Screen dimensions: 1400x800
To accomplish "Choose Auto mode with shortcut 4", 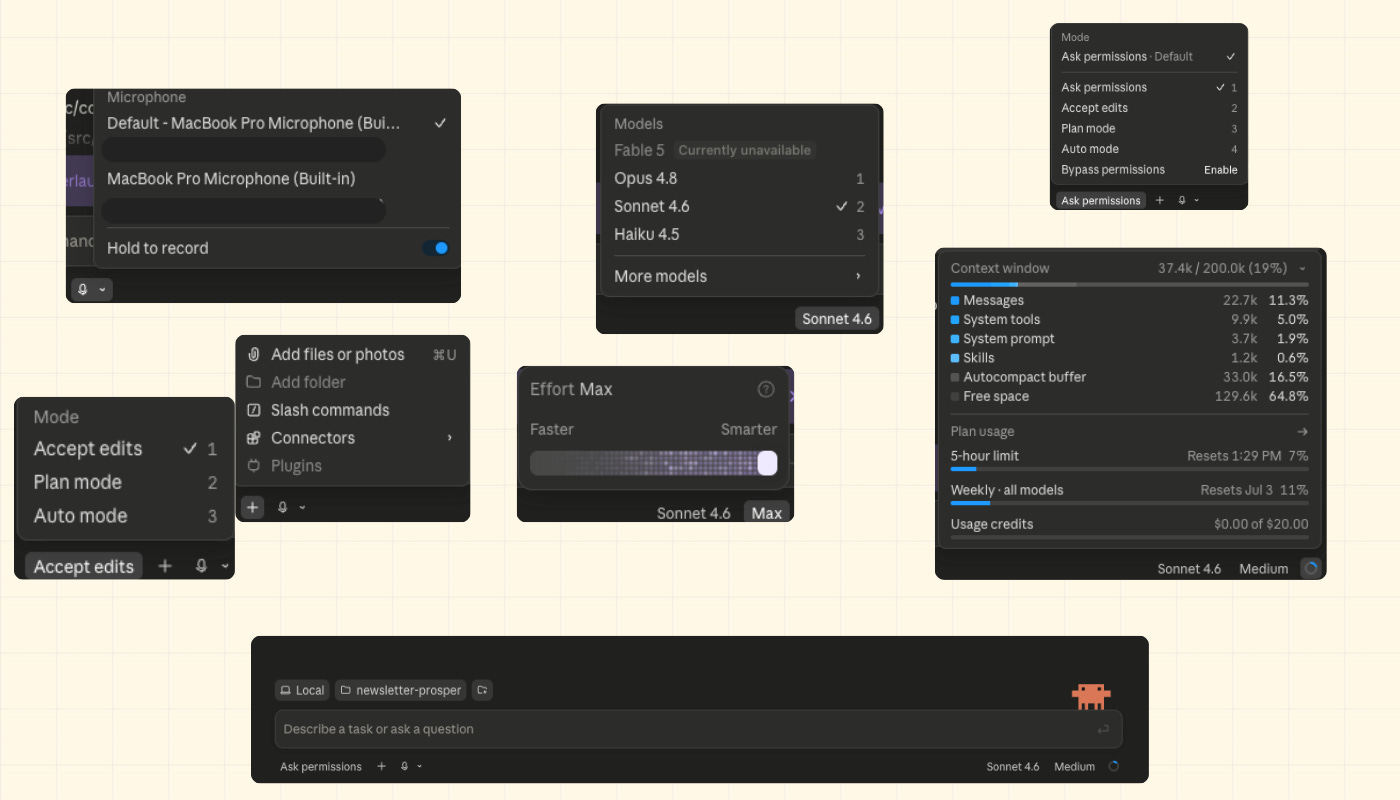I will pyautogui.click(x=1149, y=149).
